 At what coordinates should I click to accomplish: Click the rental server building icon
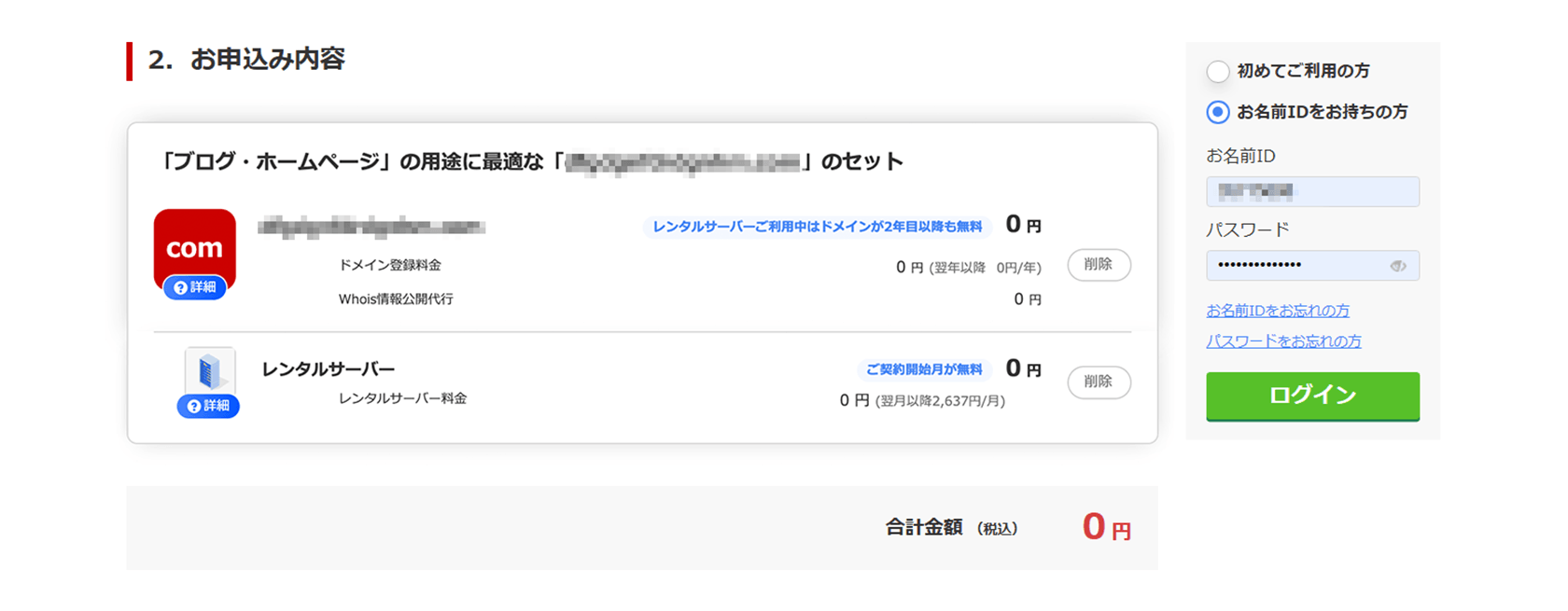click(209, 371)
